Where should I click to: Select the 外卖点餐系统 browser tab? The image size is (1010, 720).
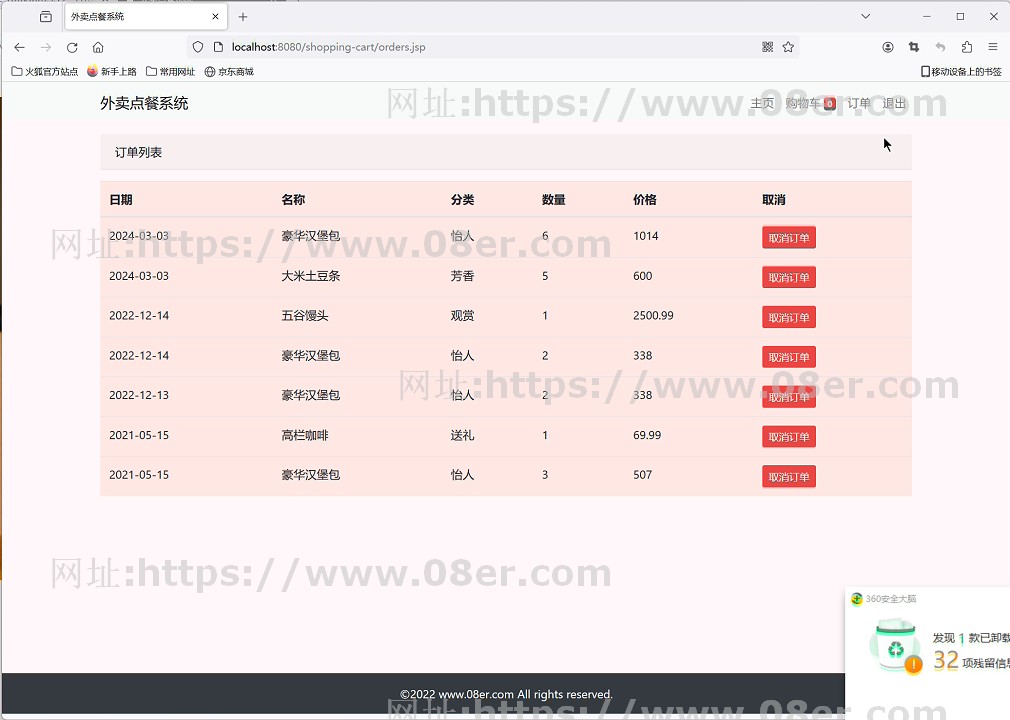146,17
